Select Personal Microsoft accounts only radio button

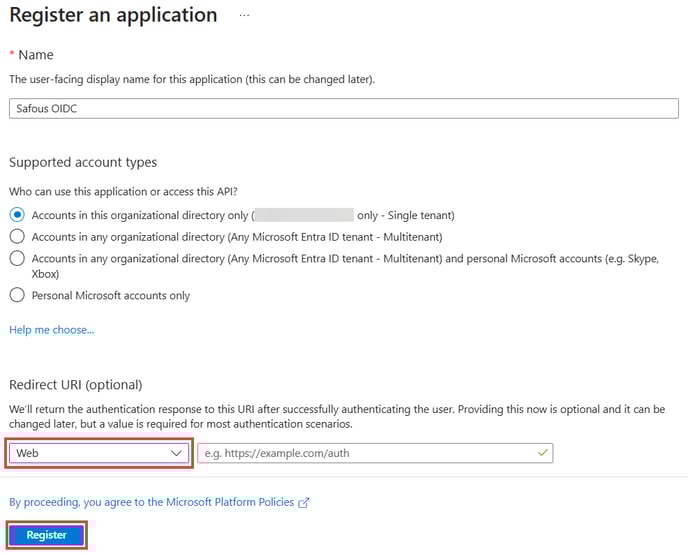pyautogui.click(x=17, y=295)
